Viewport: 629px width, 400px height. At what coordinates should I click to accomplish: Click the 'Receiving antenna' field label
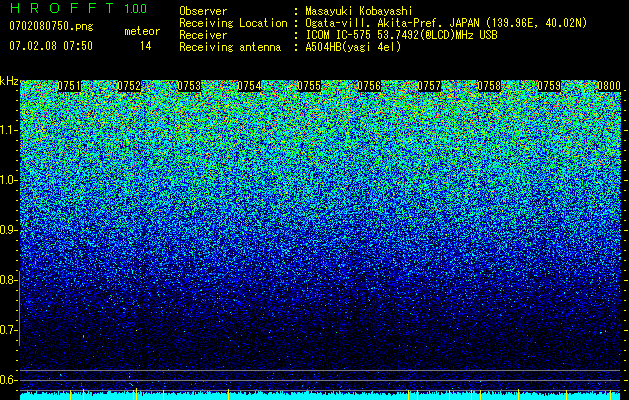coord(230,47)
